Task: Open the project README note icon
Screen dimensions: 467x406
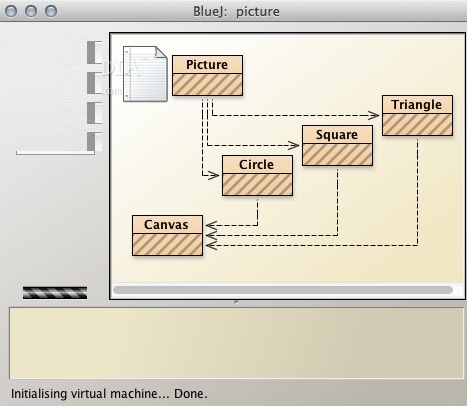Action: coord(145,74)
